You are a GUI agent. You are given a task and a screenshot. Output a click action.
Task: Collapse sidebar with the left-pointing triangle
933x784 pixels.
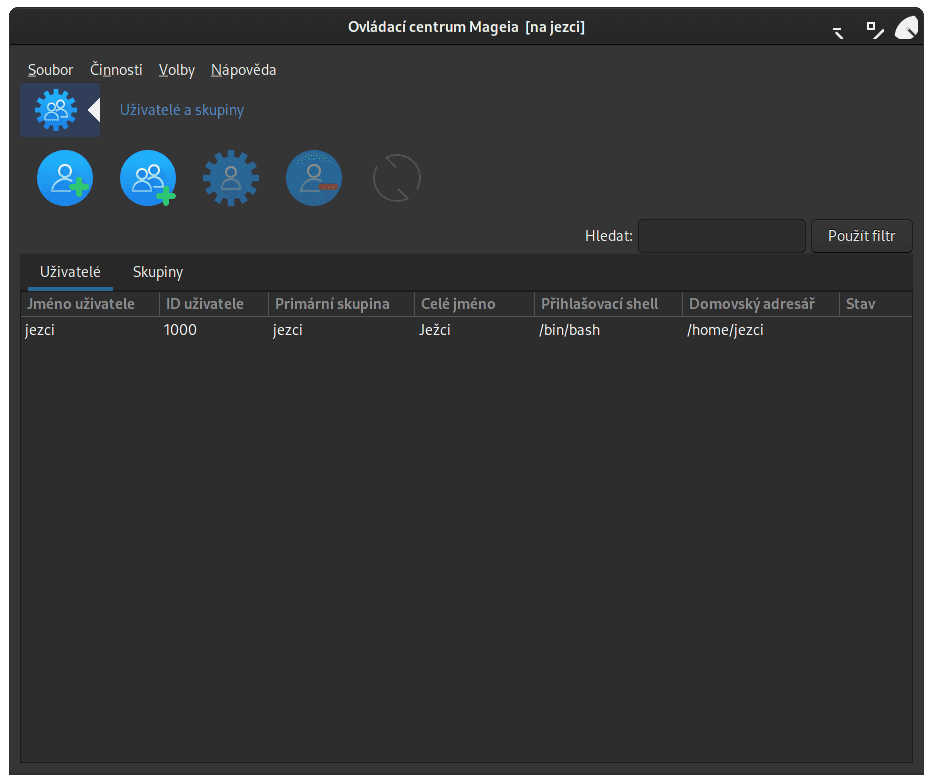(95, 108)
